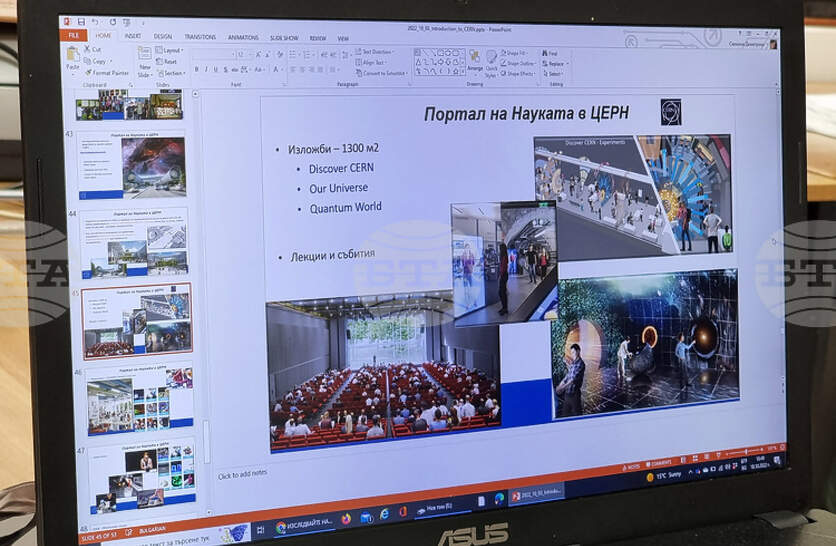Expand the slide Layout dropdown
The height and width of the screenshot is (546, 836).
coord(171,50)
